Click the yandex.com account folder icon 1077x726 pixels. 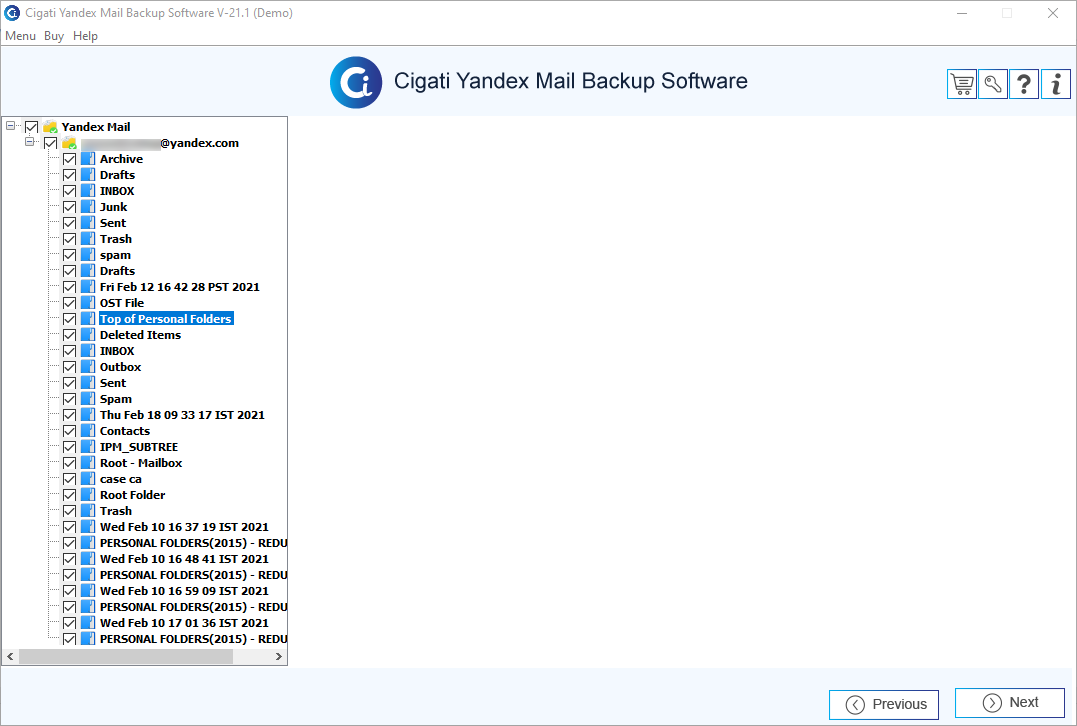[x=69, y=143]
